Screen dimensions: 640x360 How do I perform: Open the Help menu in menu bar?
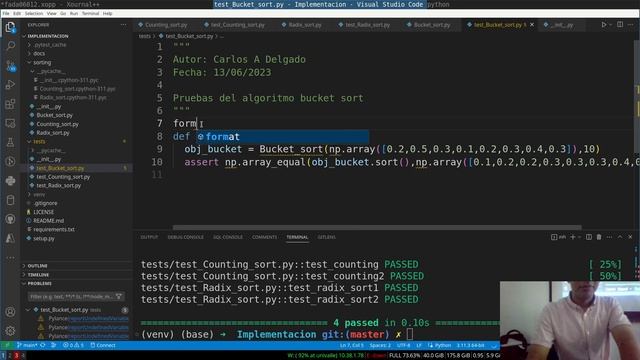tap(107, 13)
